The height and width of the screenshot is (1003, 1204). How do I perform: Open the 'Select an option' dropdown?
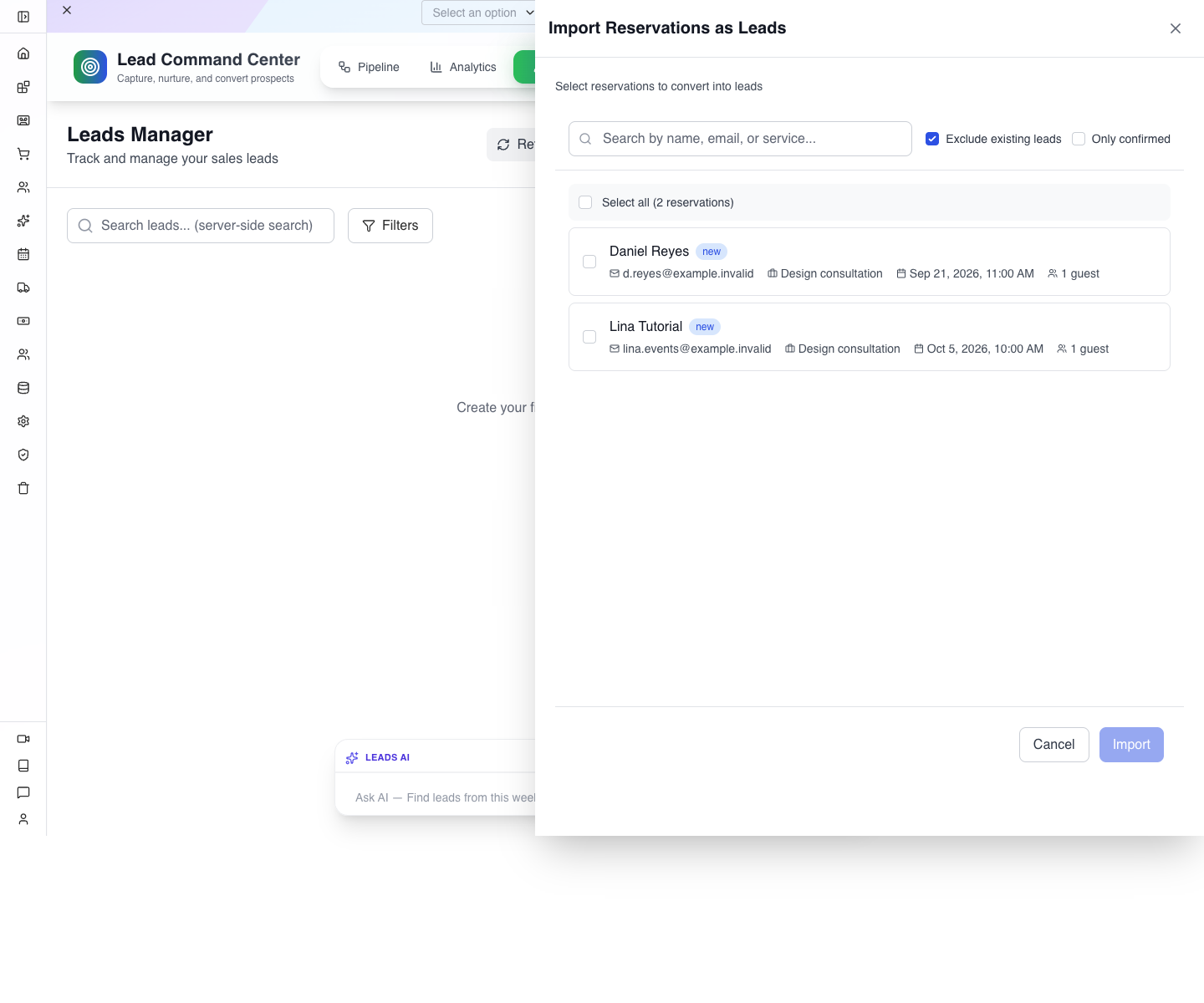(x=478, y=13)
